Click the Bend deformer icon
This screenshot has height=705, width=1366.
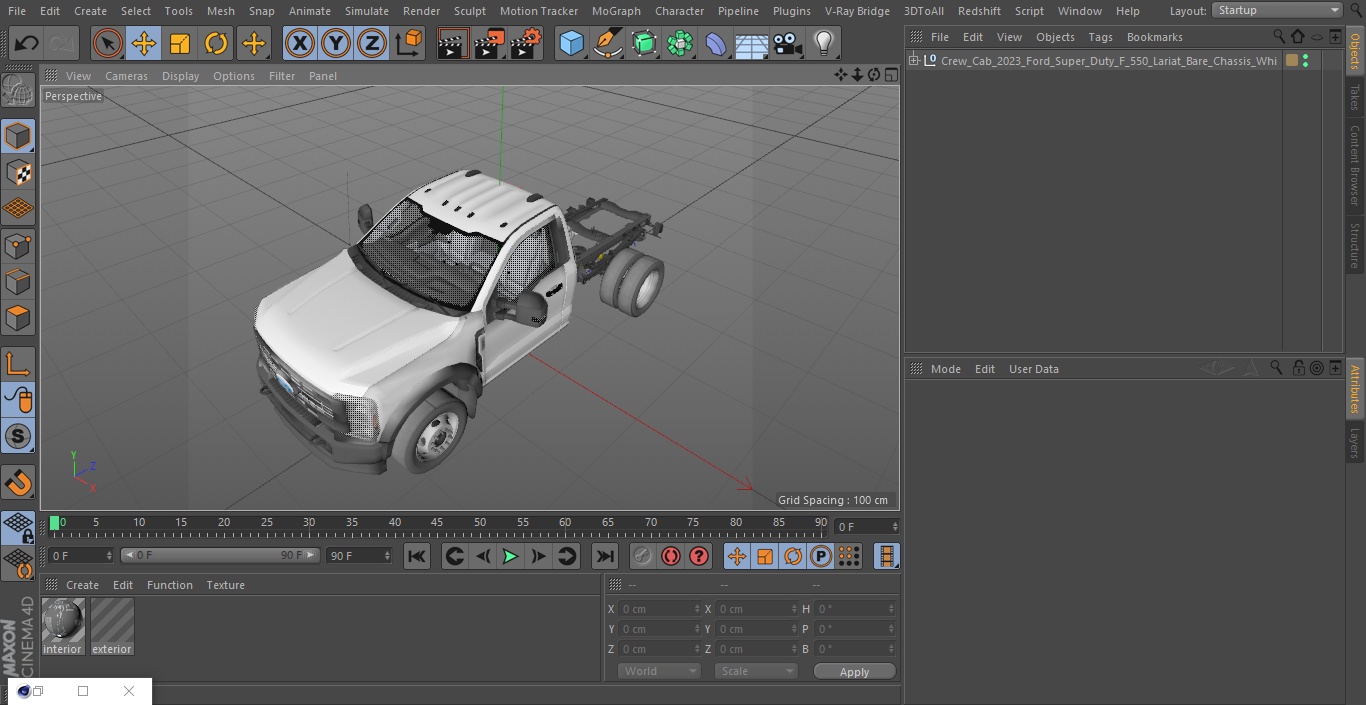(716, 43)
